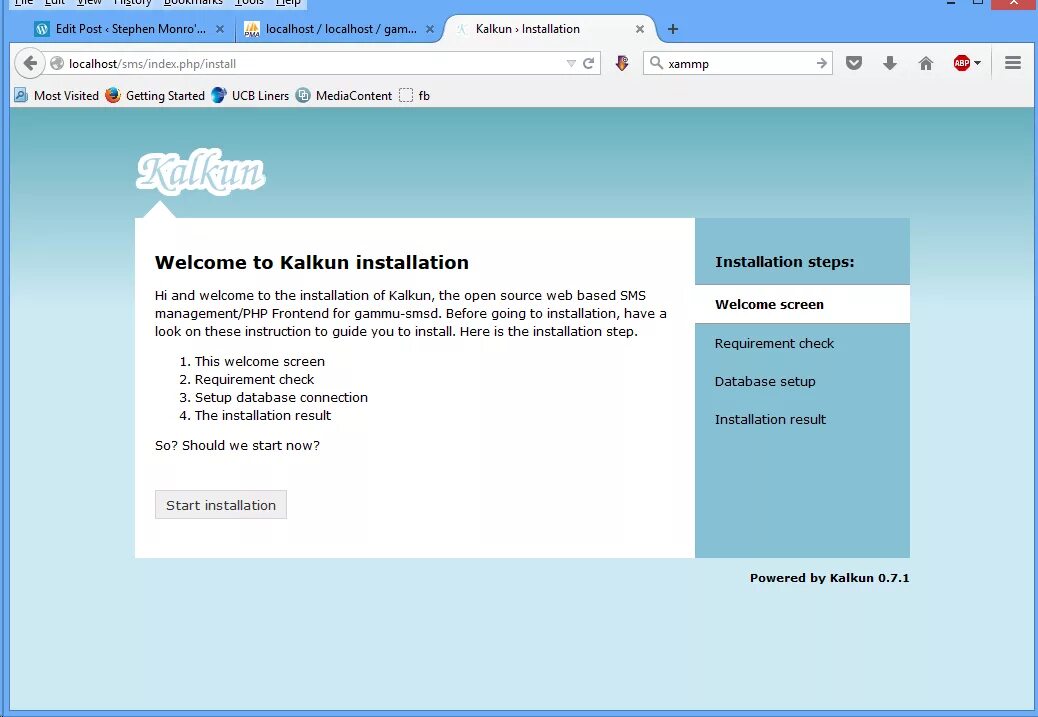The height and width of the screenshot is (717, 1038).
Task: Click the xammp search box
Action: 738,64
